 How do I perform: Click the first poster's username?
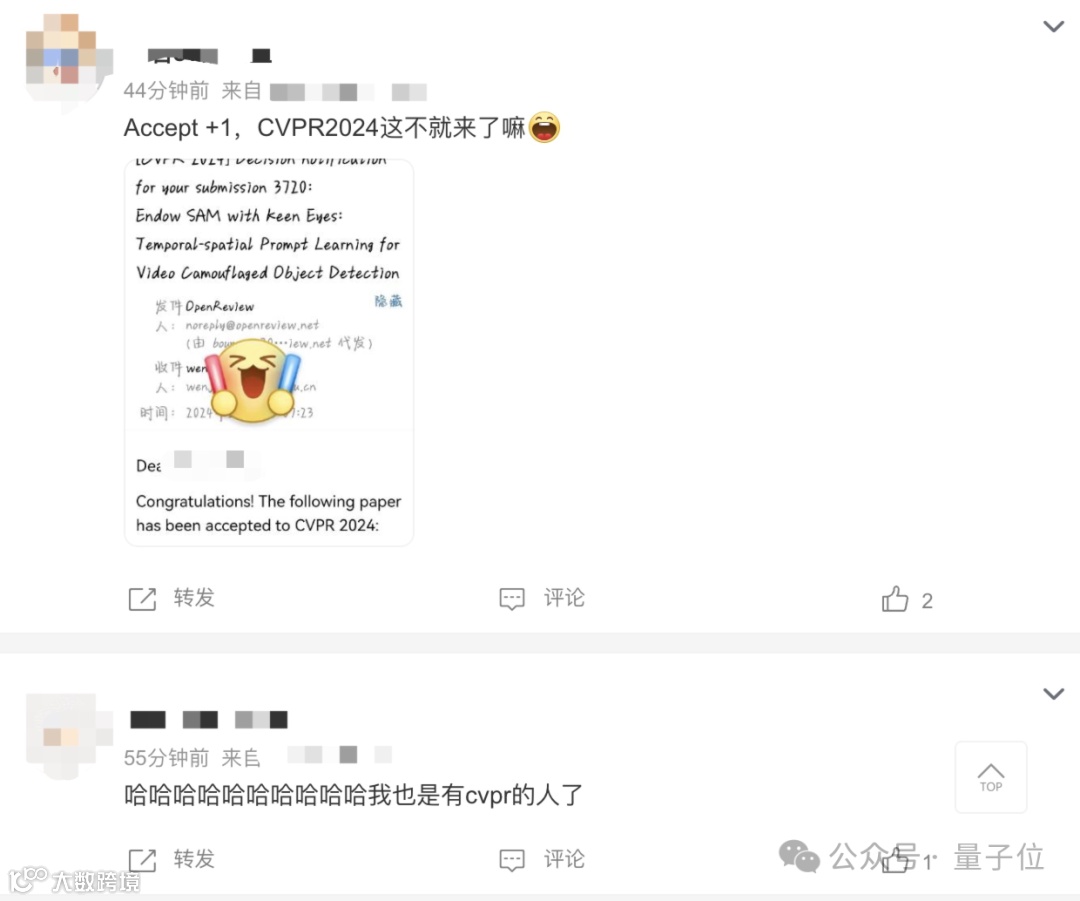pyautogui.click(x=209, y=55)
